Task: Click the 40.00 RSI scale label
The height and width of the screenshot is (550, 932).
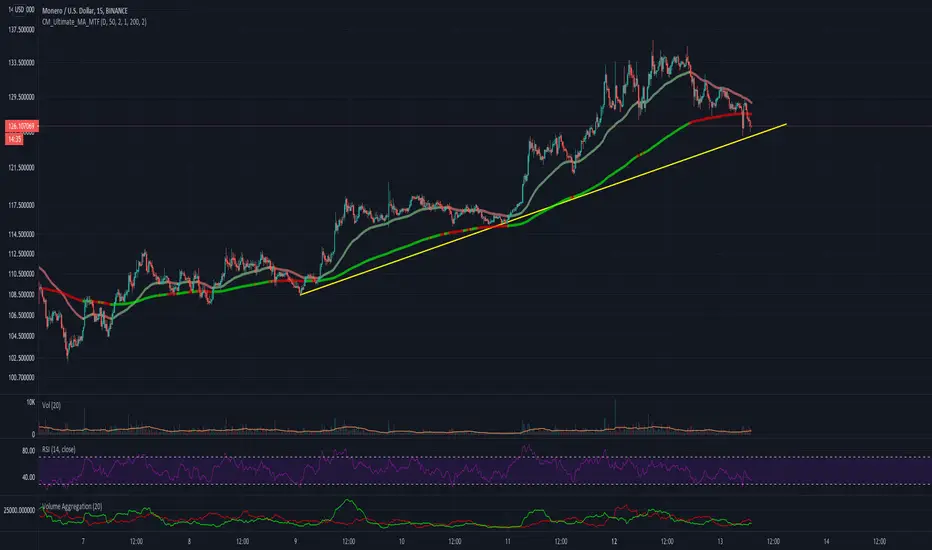Action: click(29, 477)
